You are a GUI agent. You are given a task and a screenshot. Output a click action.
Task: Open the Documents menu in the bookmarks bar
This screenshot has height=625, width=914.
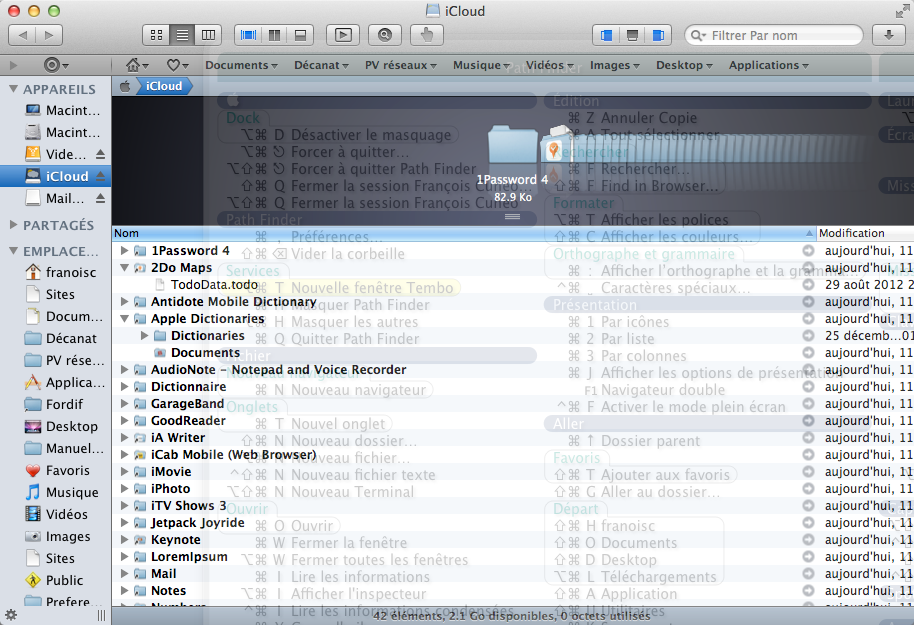241,65
